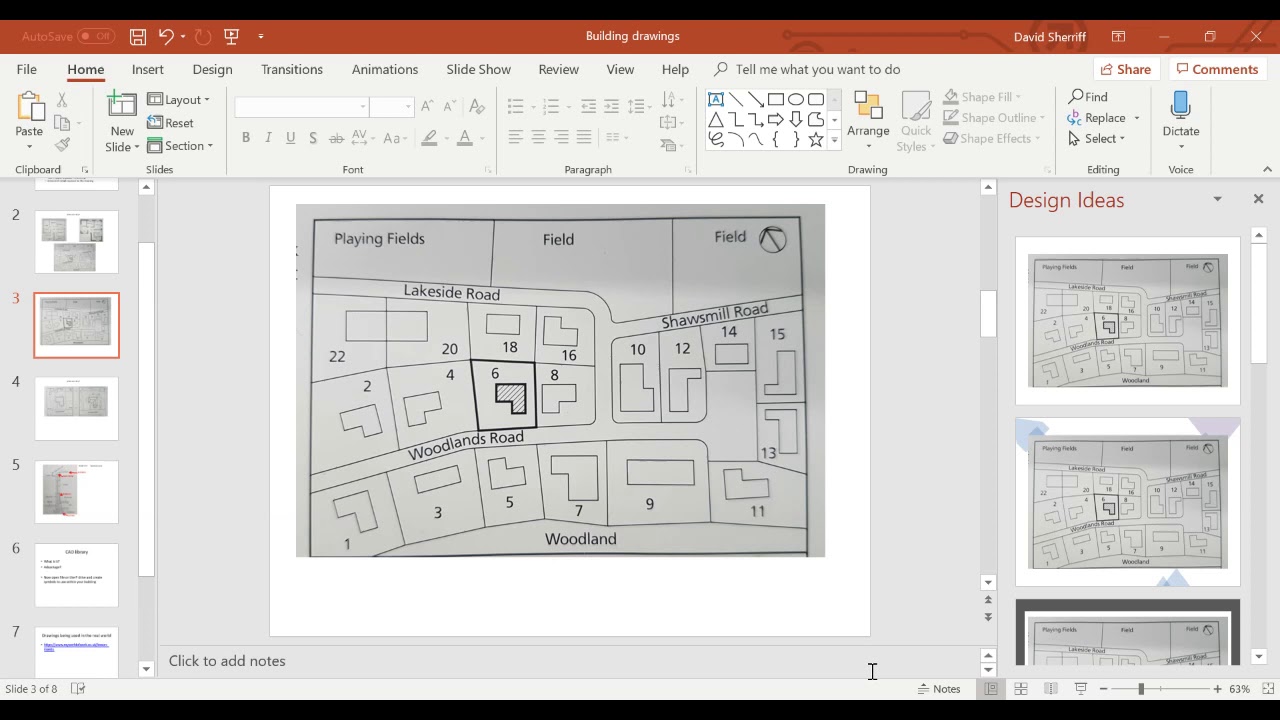Click the Share button

[x=1126, y=69]
